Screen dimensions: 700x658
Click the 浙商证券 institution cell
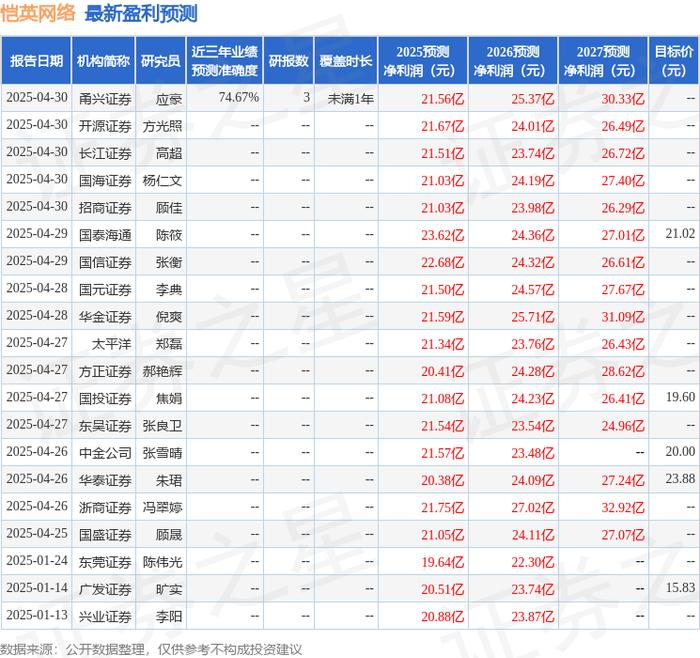tap(105, 508)
